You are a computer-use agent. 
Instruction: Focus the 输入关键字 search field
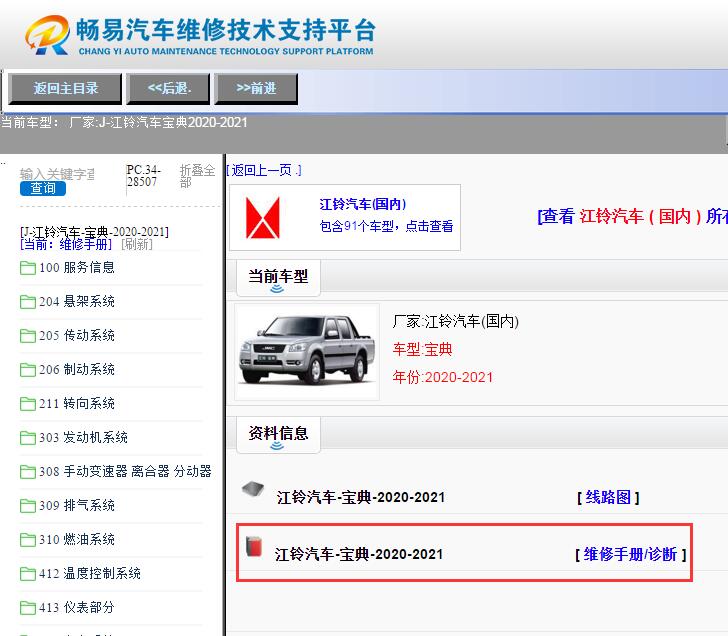tap(58, 174)
